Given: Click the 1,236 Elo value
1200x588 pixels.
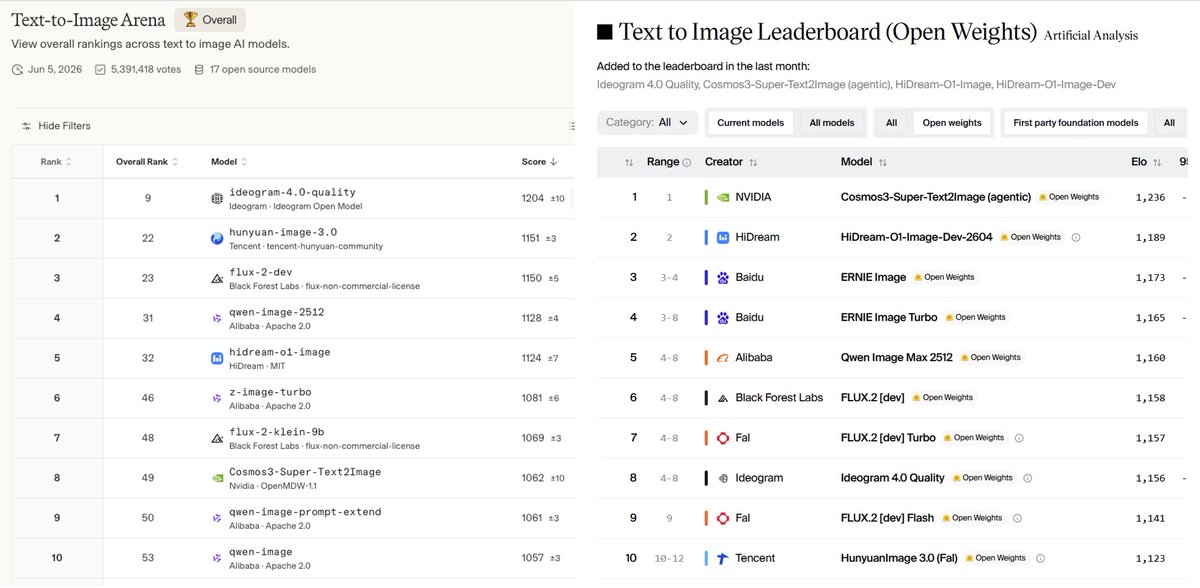Looking at the screenshot, I should point(1150,197).
